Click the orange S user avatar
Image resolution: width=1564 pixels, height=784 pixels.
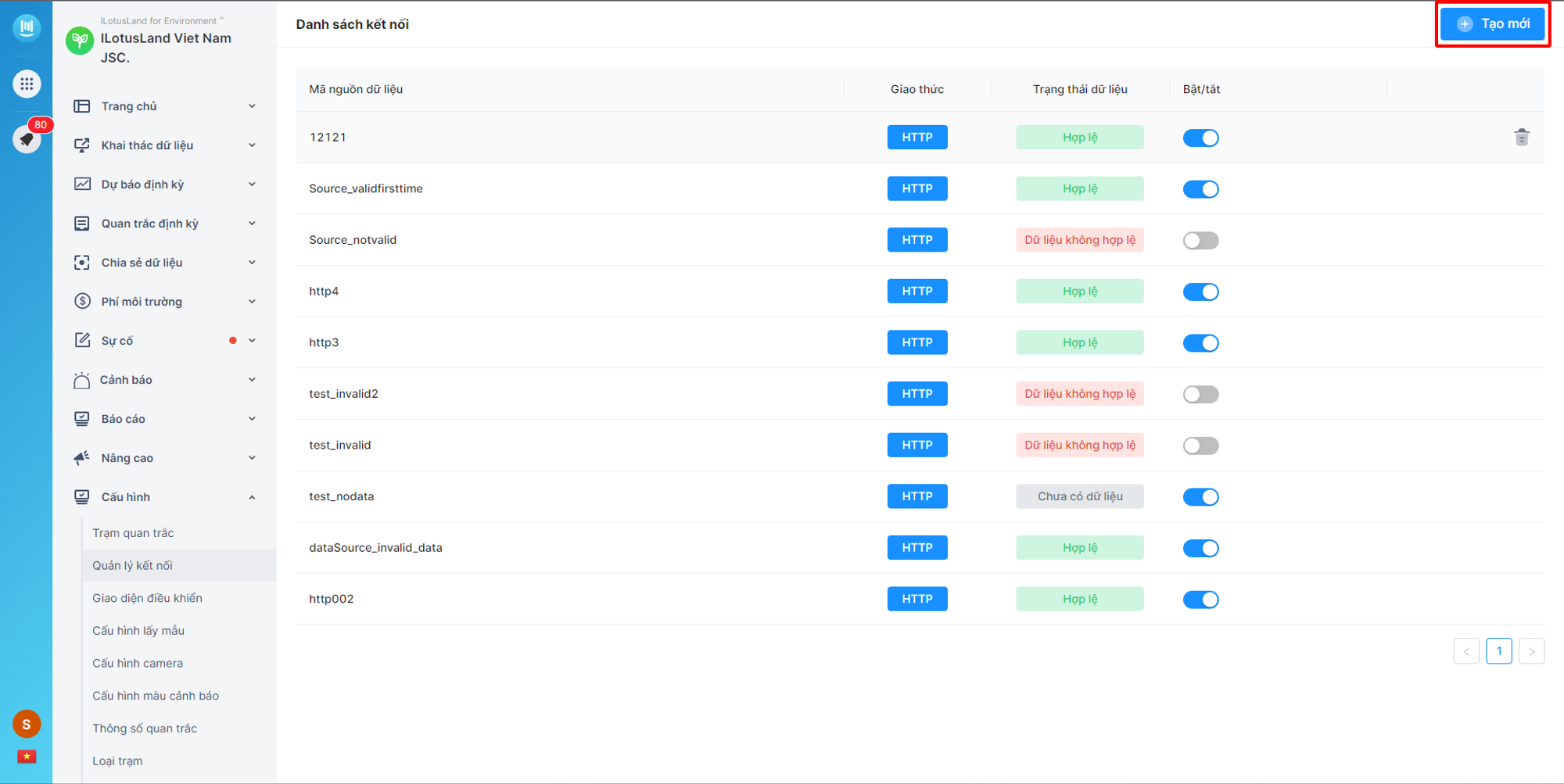coord(27,724)
